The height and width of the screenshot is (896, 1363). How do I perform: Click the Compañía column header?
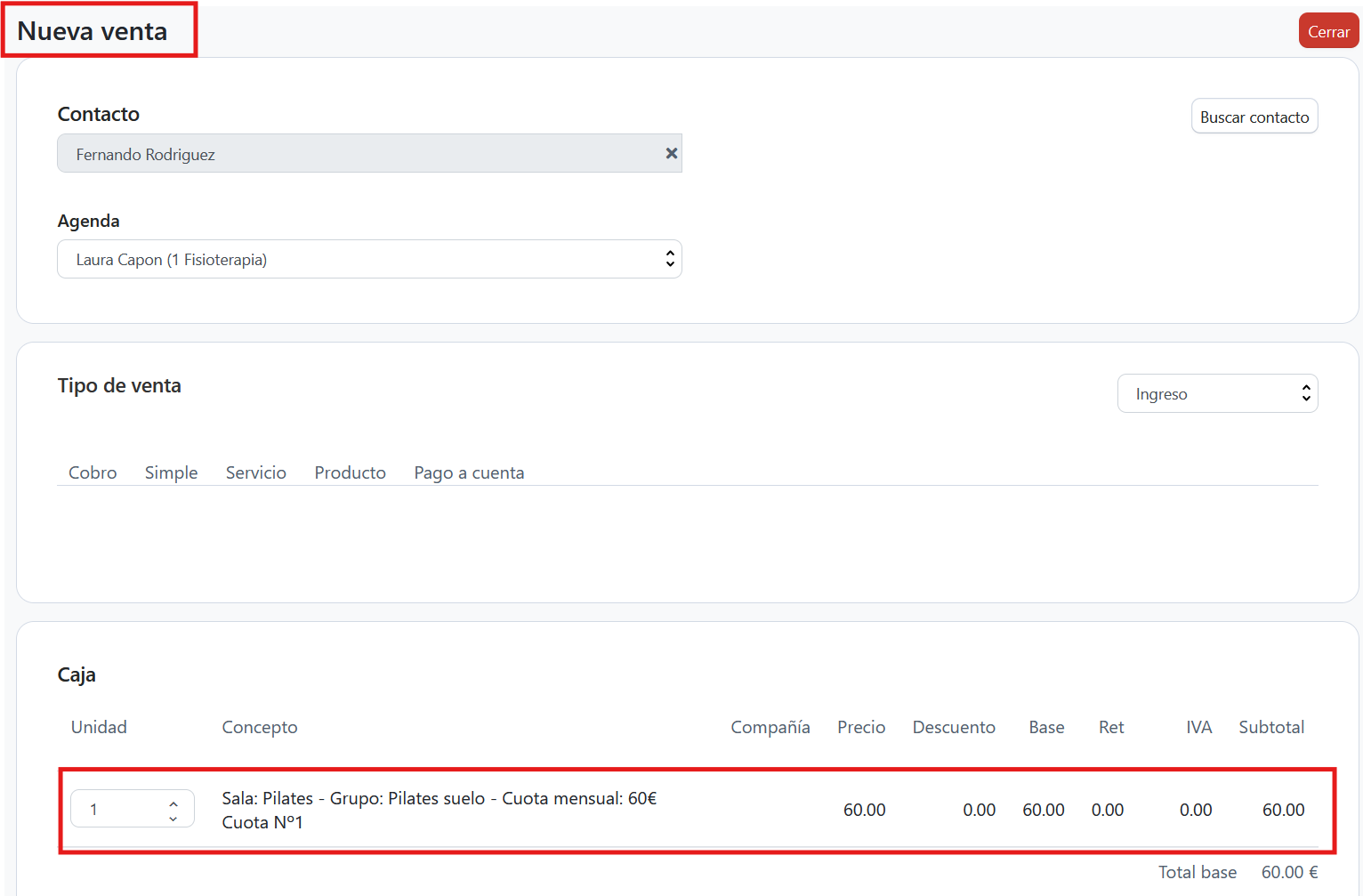click(x=770, y=727)
